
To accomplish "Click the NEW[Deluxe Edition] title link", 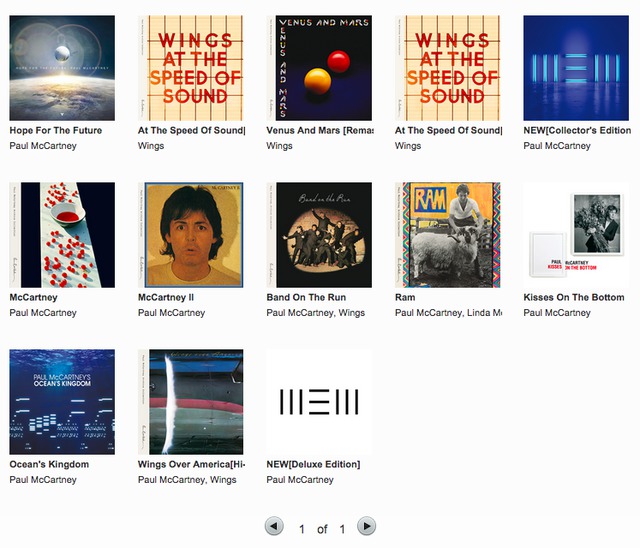I will click(x=313, y=464).
